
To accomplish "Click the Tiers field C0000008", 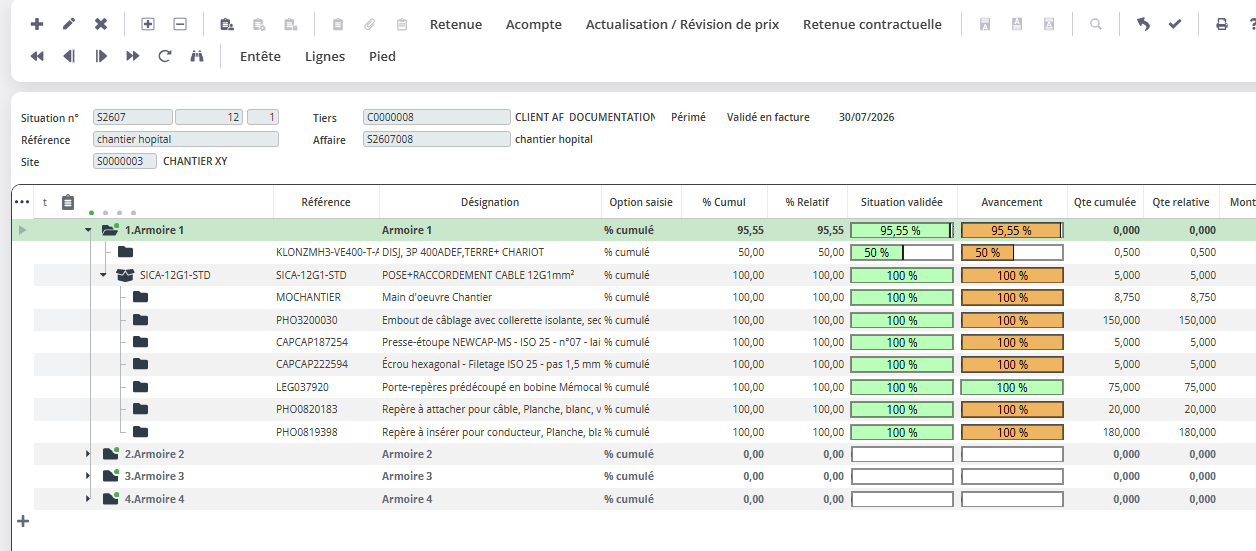I will (437, 117).
